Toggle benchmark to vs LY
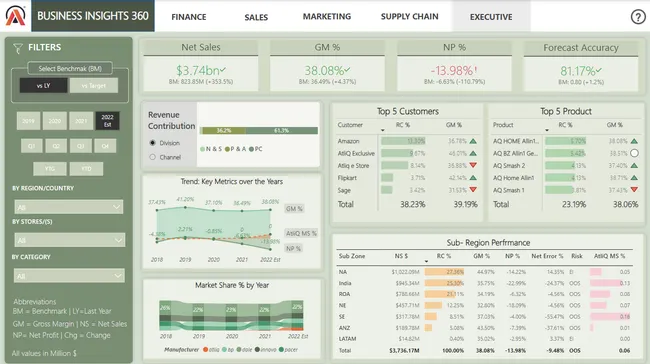The image size is (650, 364). 44,86
